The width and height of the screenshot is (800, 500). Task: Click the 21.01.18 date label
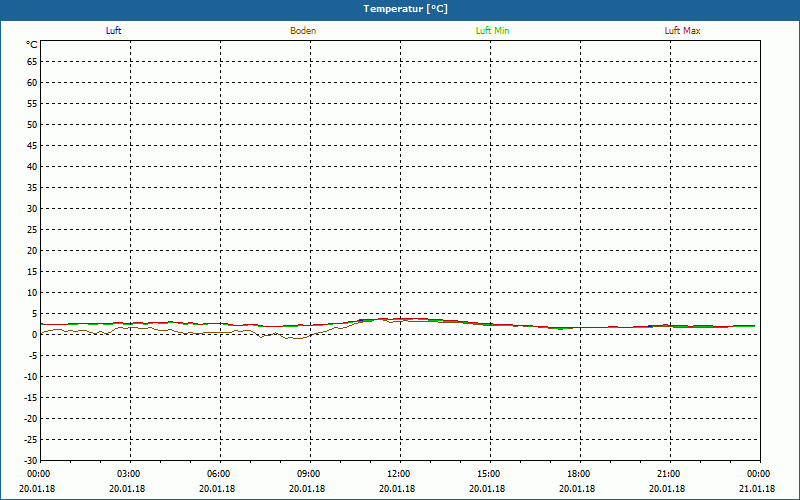pos(757,489)
